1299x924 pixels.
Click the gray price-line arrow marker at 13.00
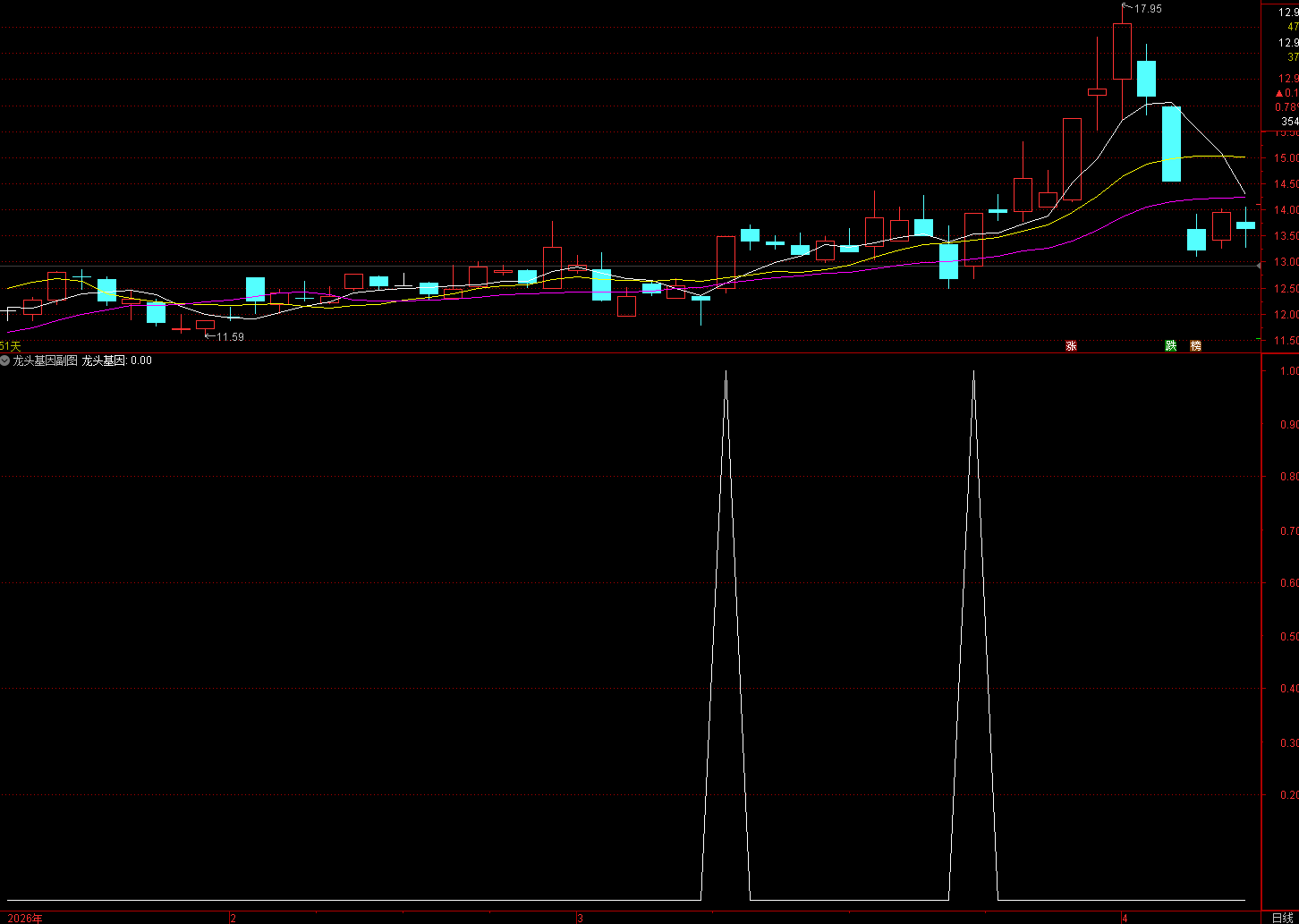[1259, 266]
